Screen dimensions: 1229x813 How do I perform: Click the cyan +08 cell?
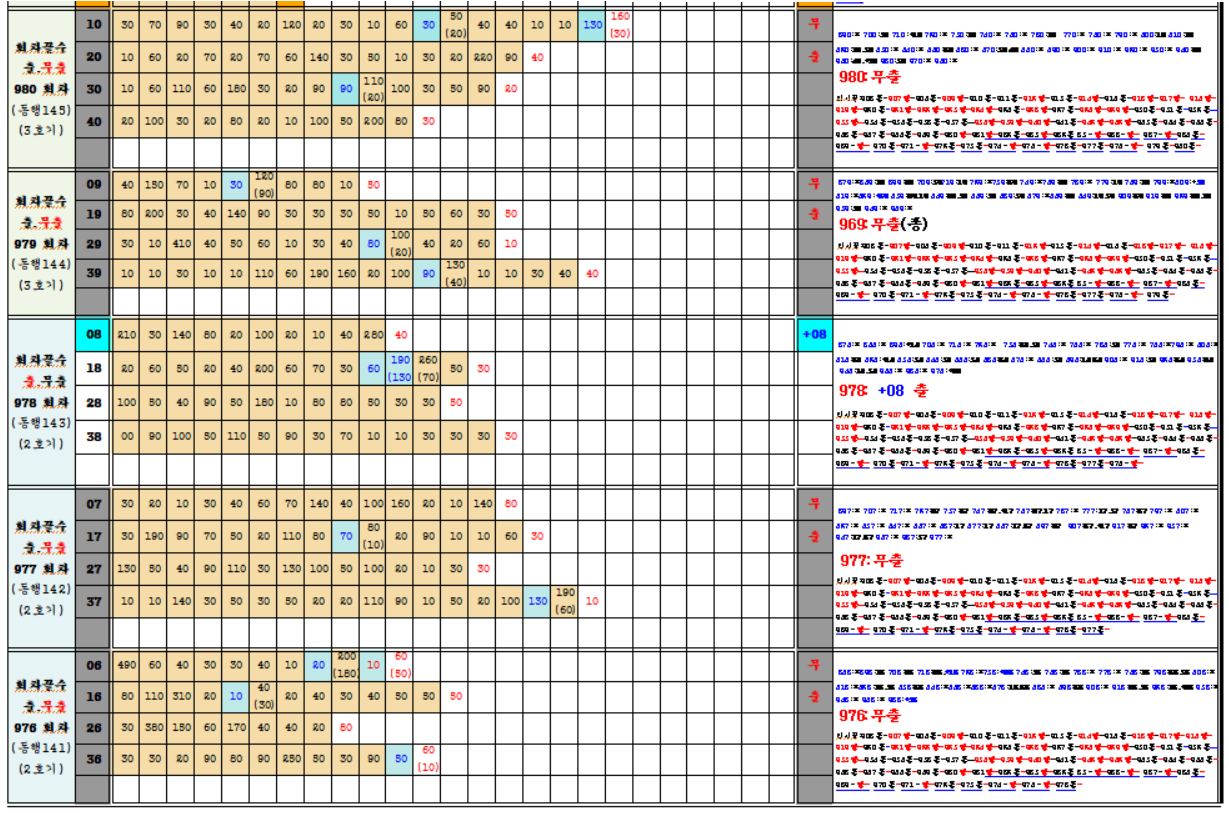(x=814, y=335)
